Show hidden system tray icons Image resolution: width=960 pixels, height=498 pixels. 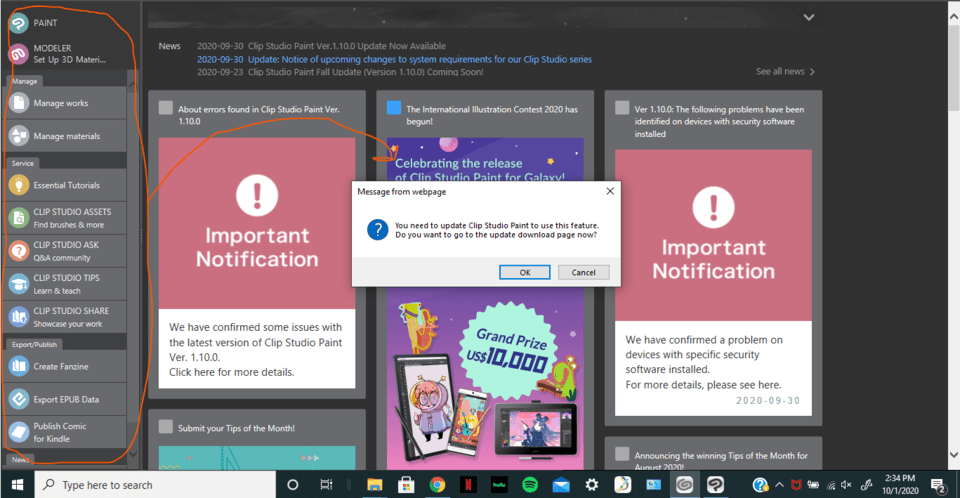(779, 485)
